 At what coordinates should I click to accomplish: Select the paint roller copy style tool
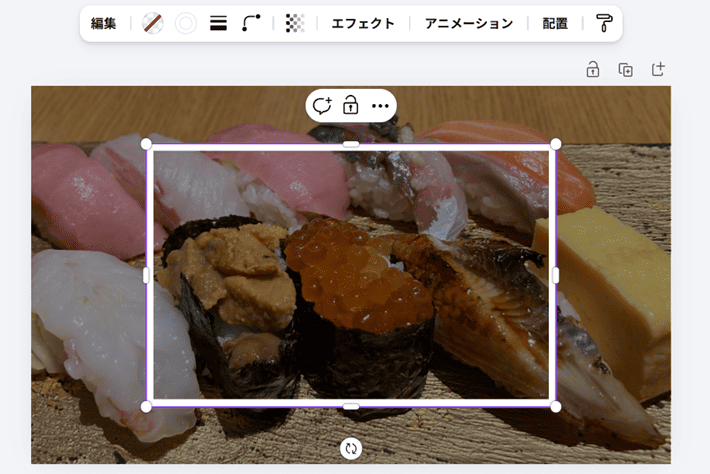coord(604,23)
